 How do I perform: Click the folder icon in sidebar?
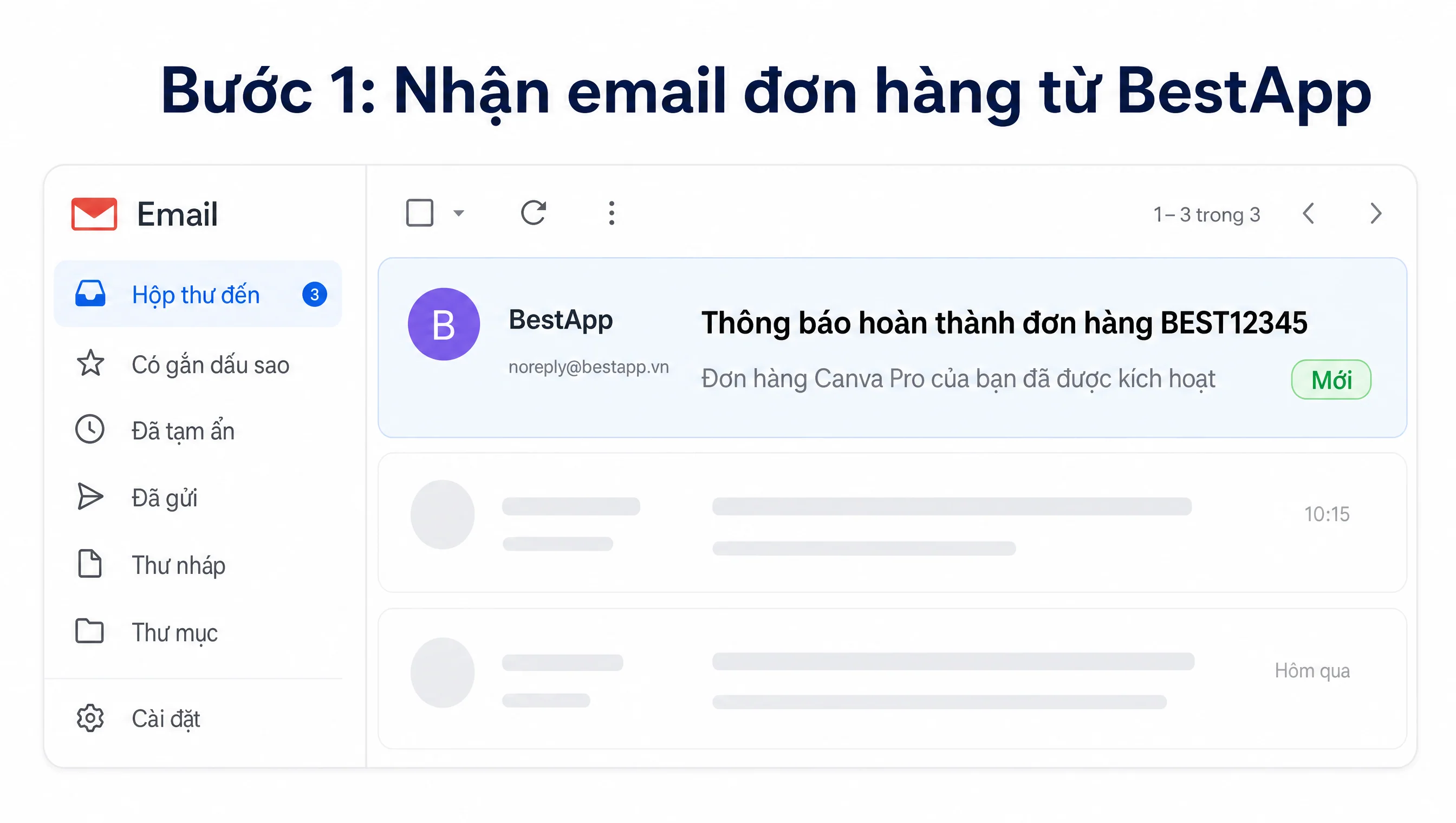pos(89,631)
